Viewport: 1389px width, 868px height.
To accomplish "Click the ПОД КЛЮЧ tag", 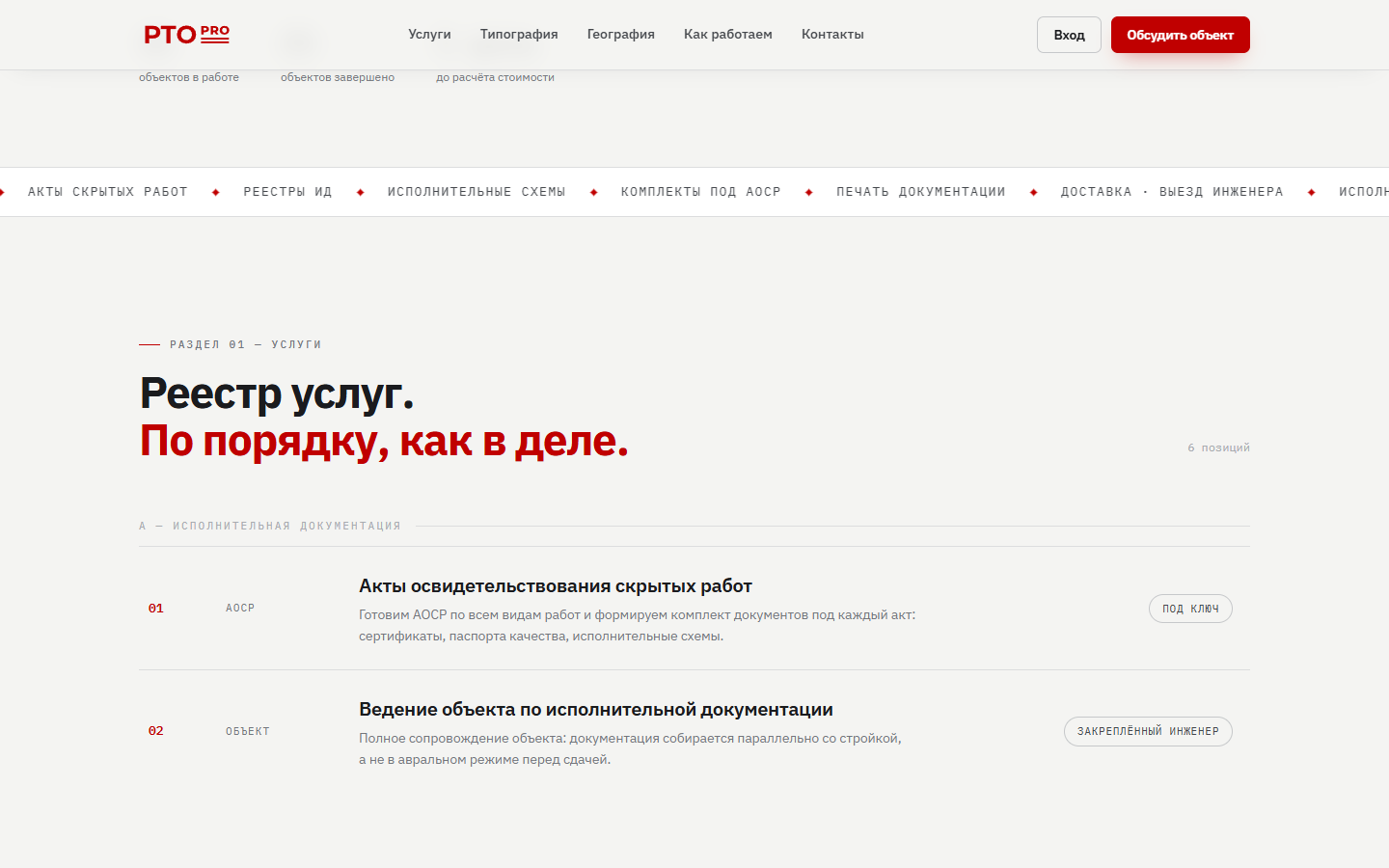I will 1190,609.
